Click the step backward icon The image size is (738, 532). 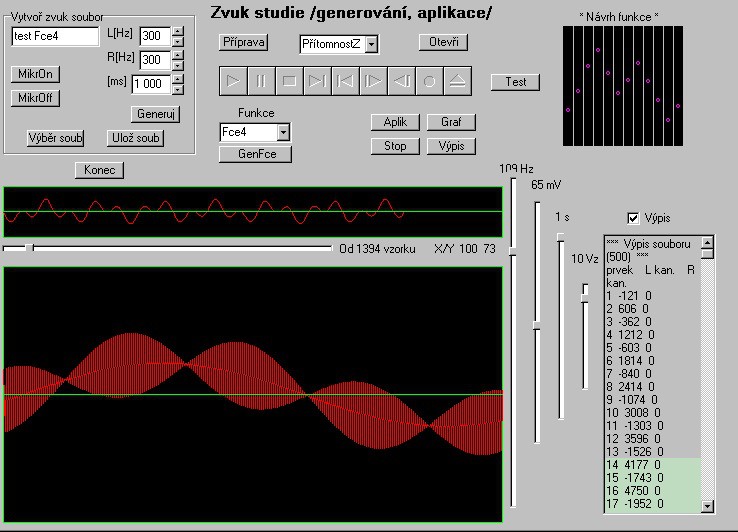[400, 81]
